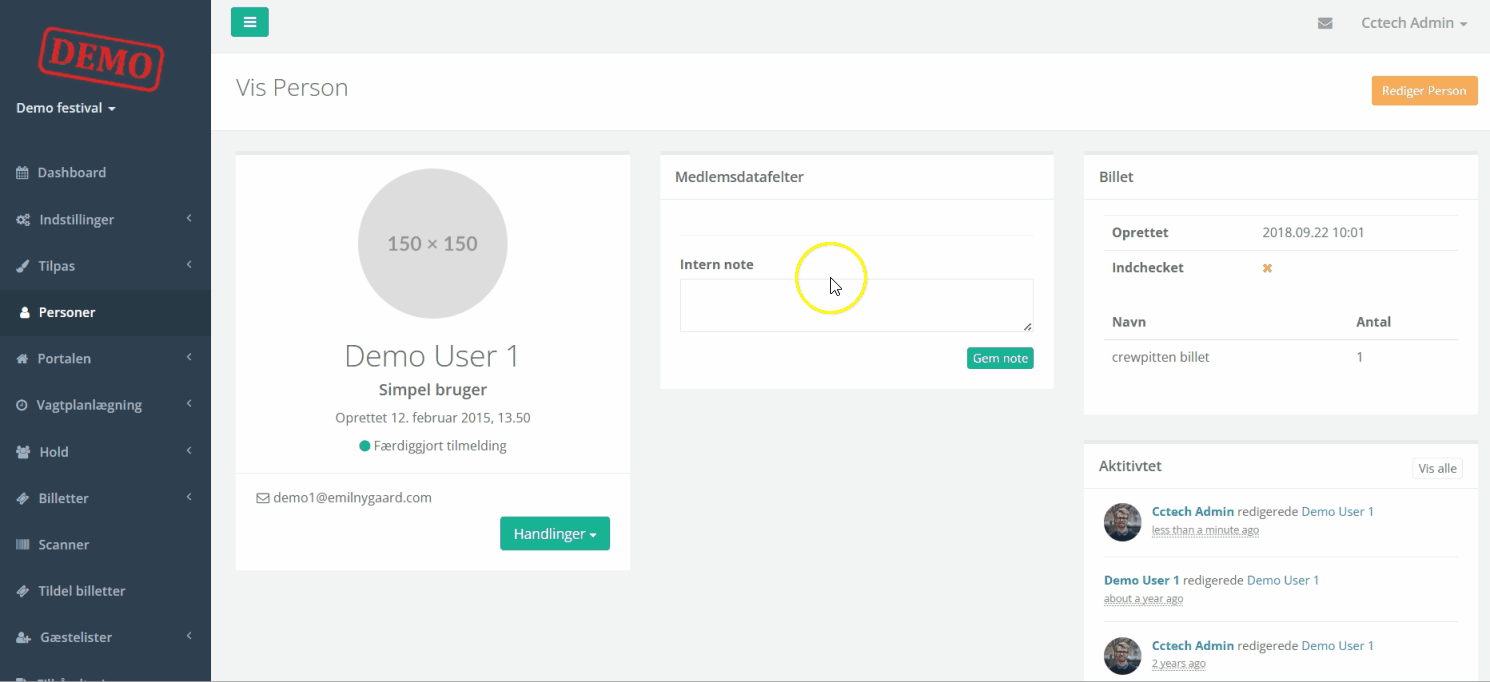The height and width of the screenshot is (682, 1490).
Task: Open Tildel billetter in sidebar
Action: click(x=105, y=591)
